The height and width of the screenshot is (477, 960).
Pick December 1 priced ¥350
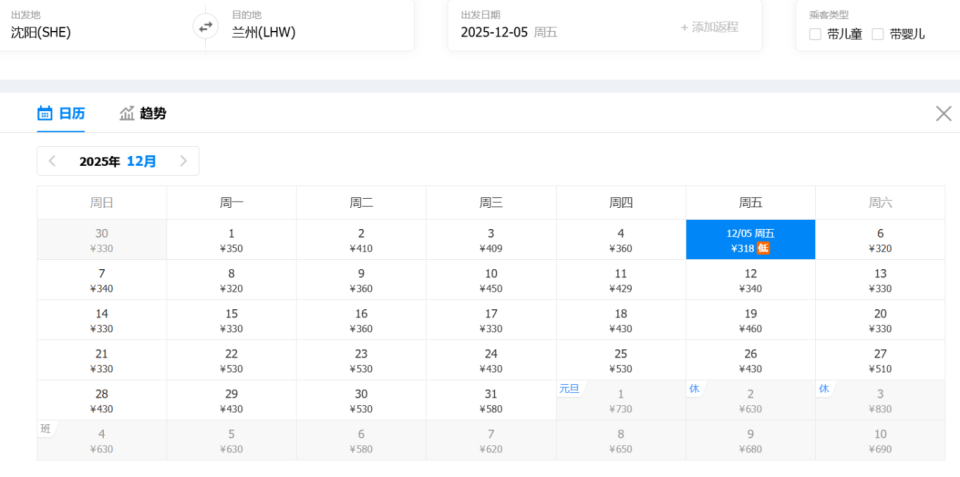pos(231,240)
